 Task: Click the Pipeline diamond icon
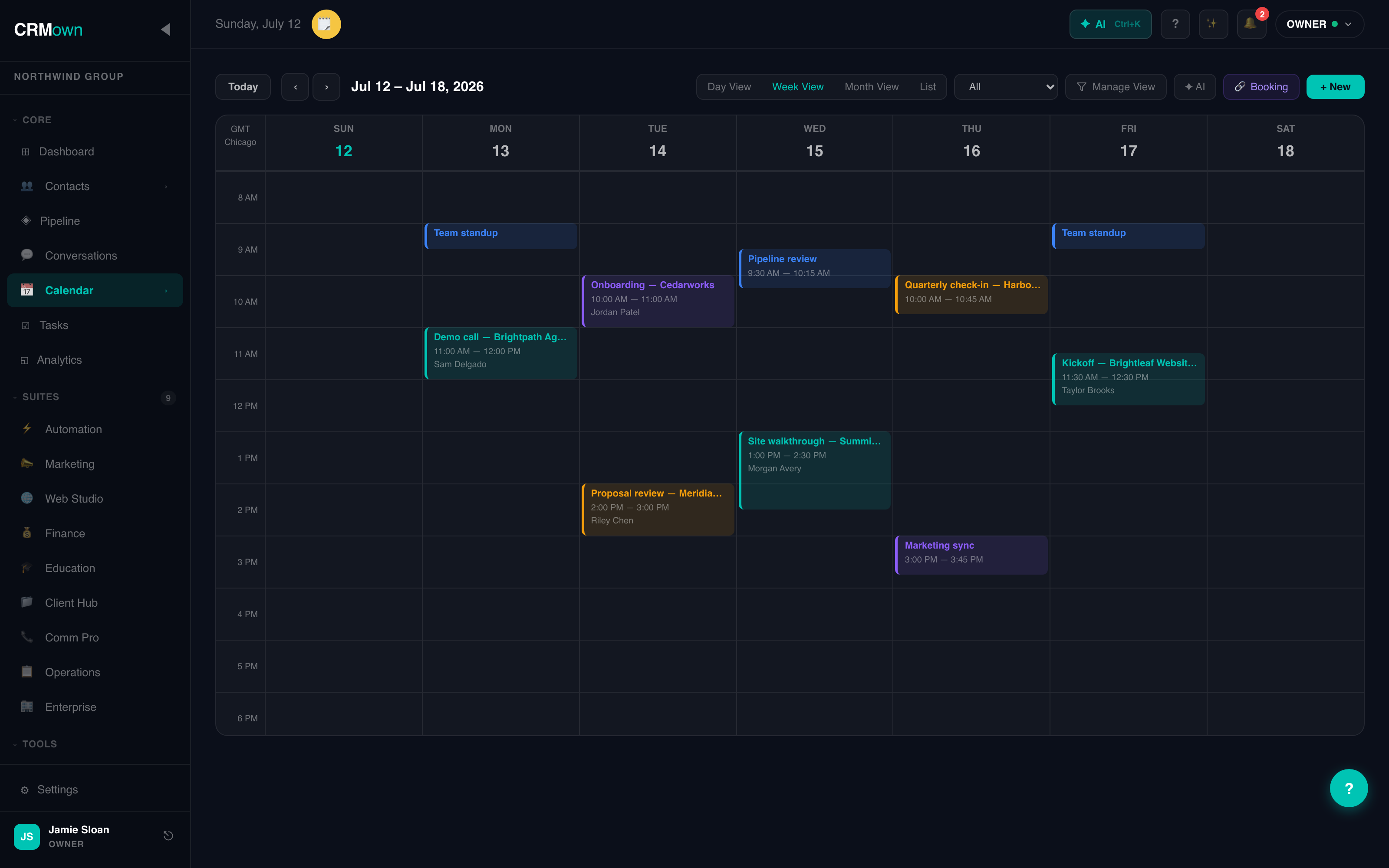(x=26, y=220)
